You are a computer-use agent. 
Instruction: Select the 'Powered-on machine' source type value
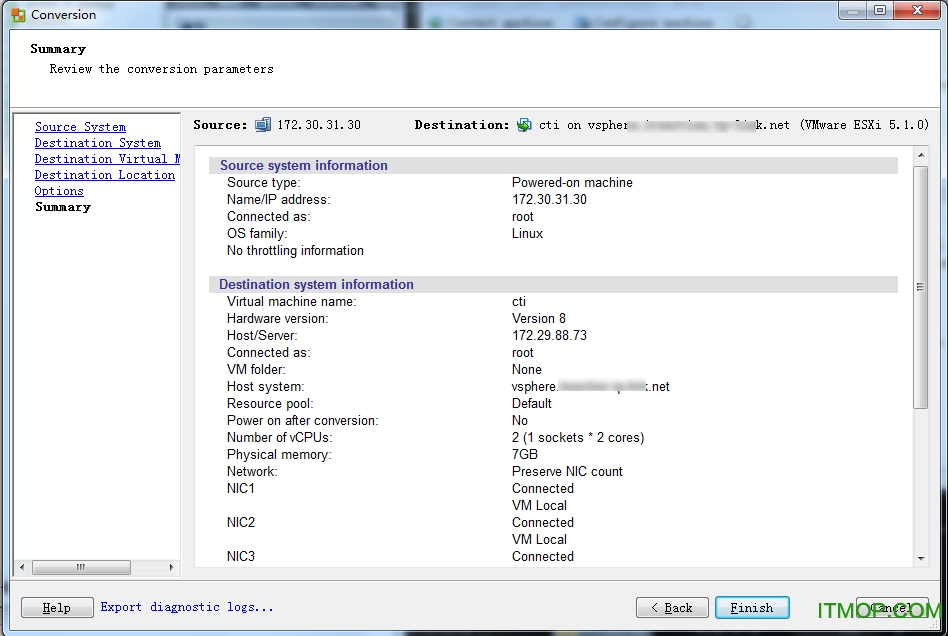point(572,183)
